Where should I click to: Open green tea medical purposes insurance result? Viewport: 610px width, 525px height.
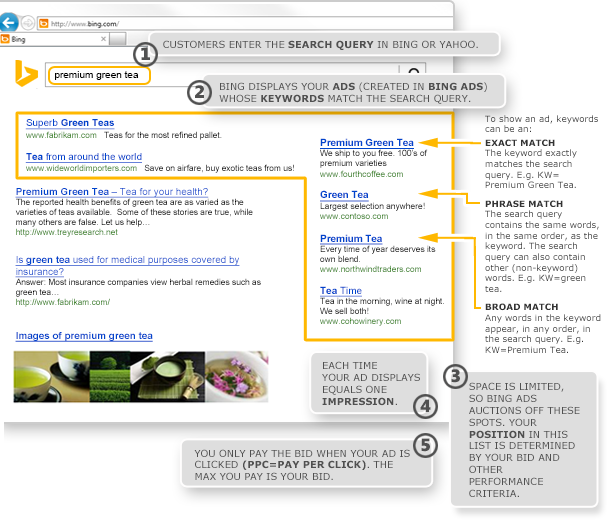pos(127,265)
